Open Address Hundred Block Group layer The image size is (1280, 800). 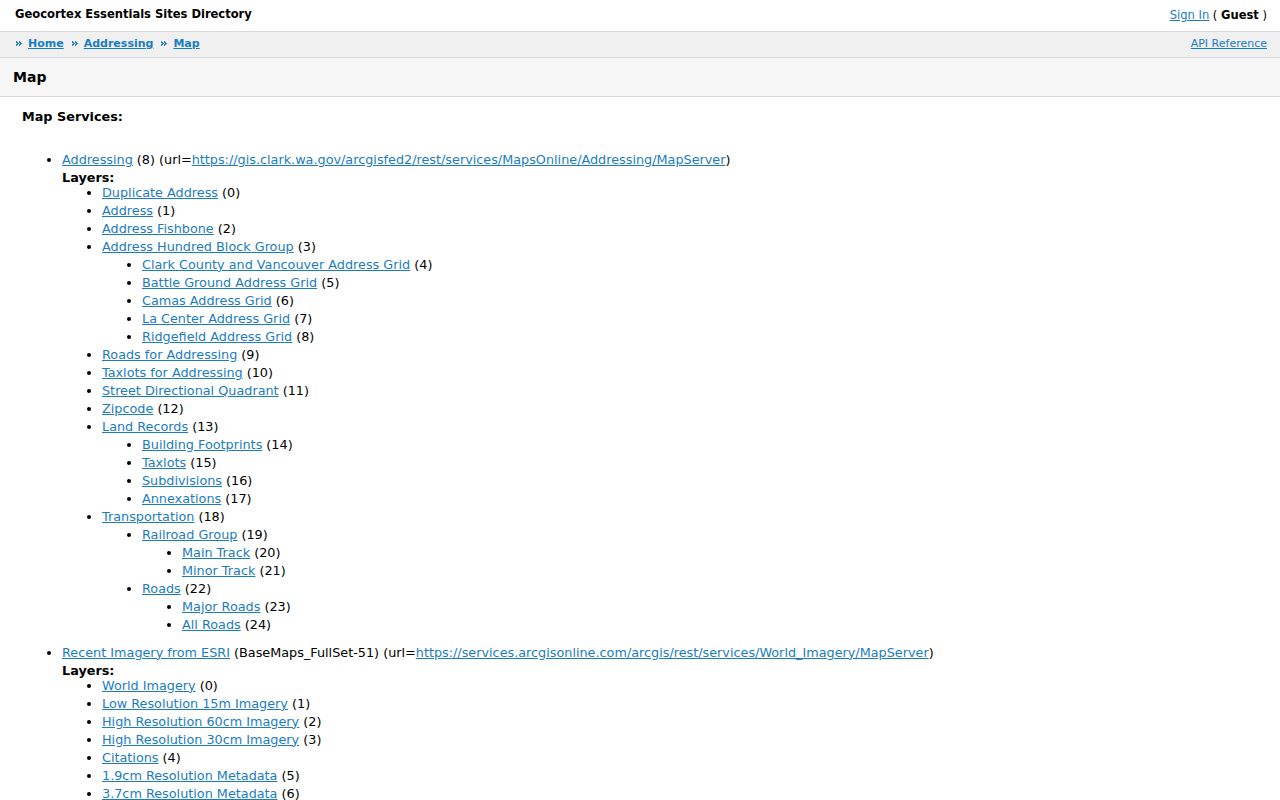[198, 247]
